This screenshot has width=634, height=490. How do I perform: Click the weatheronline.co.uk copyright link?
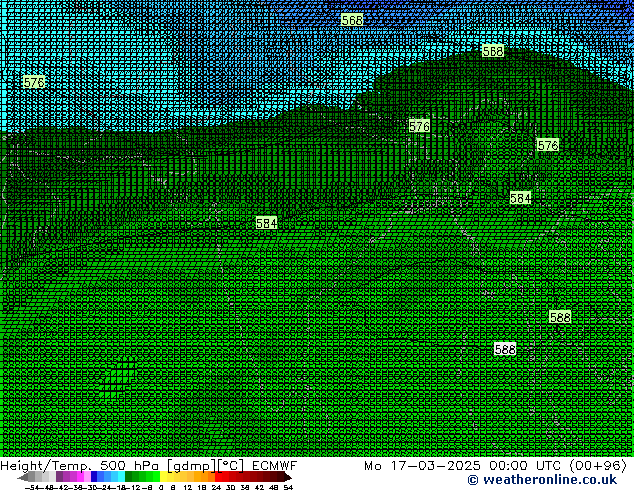coord(542,480)
